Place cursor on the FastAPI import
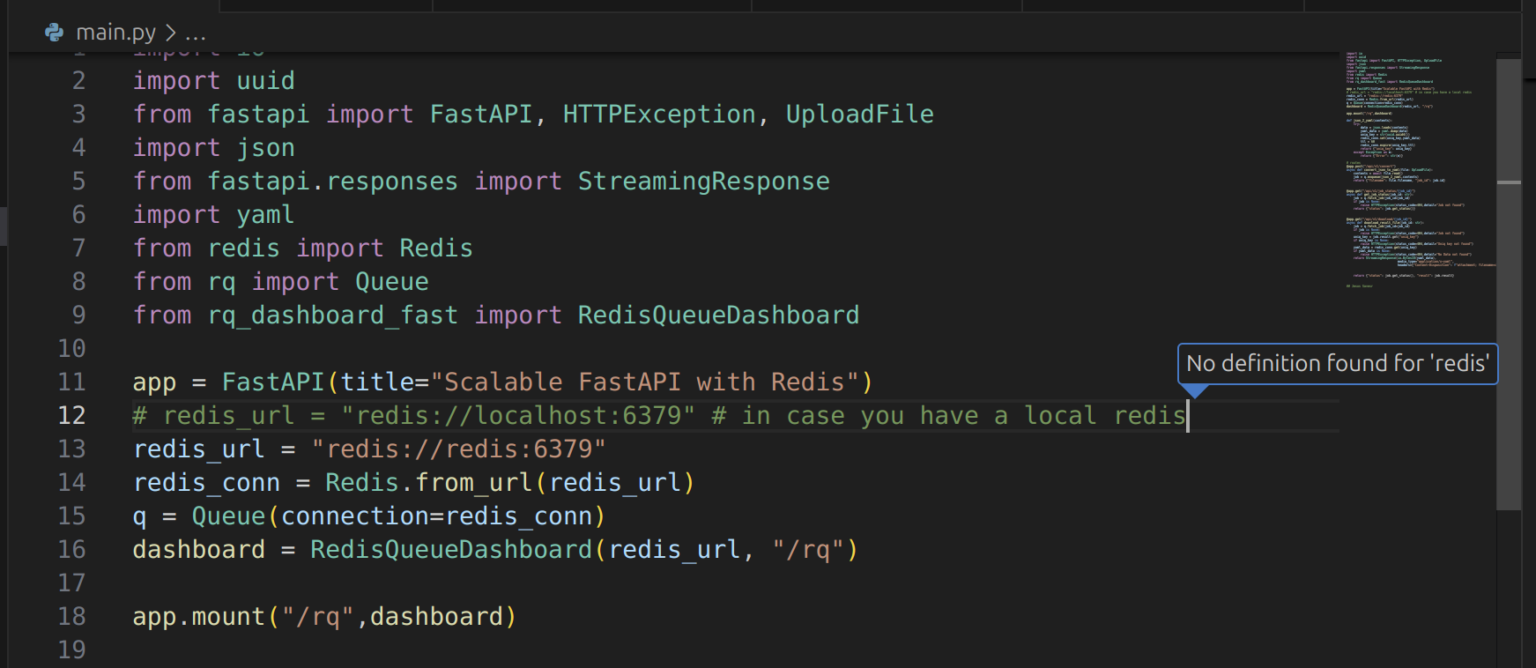1536x668 pixels. (481, 113)
